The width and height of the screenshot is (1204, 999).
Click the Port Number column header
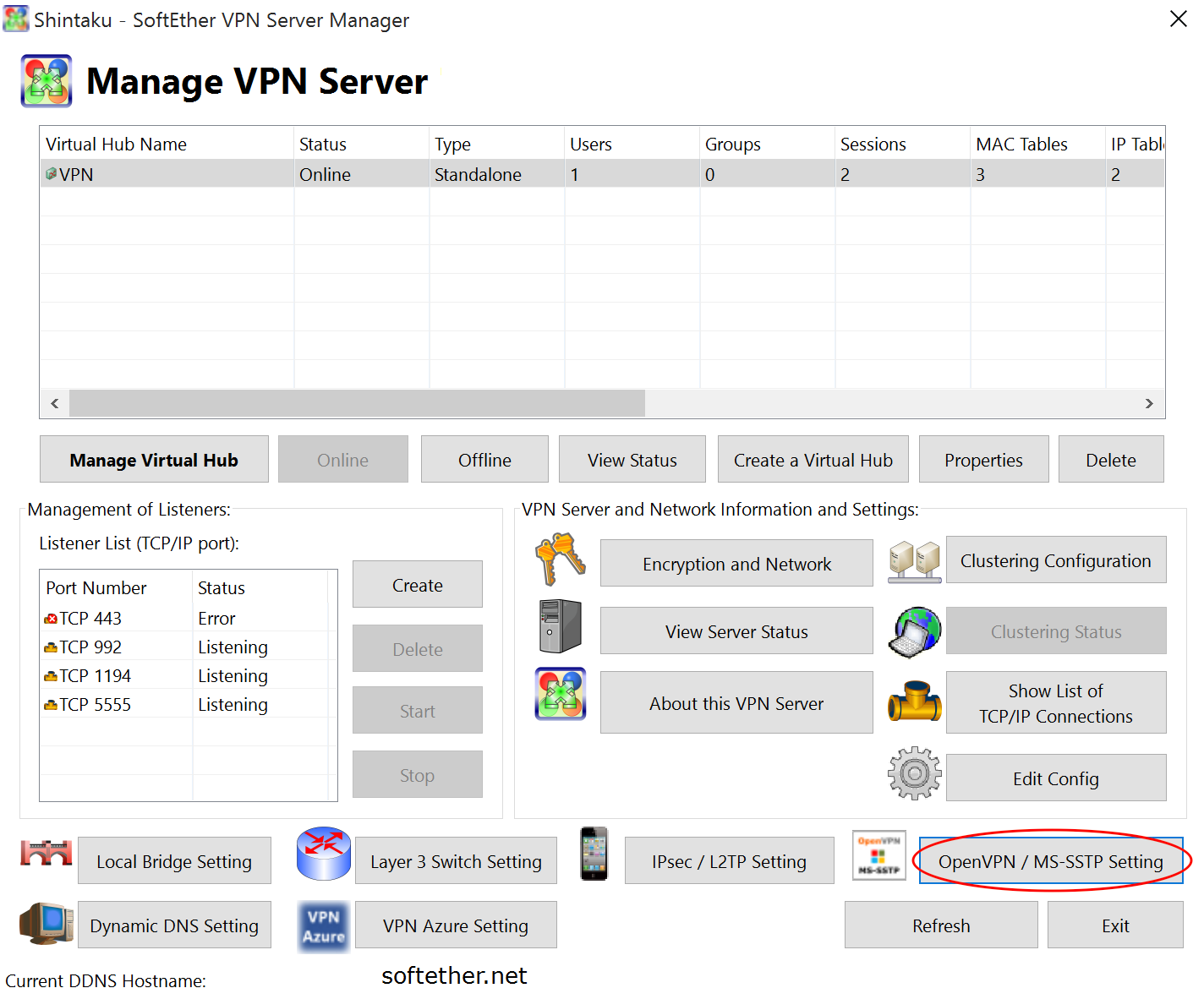116,587
